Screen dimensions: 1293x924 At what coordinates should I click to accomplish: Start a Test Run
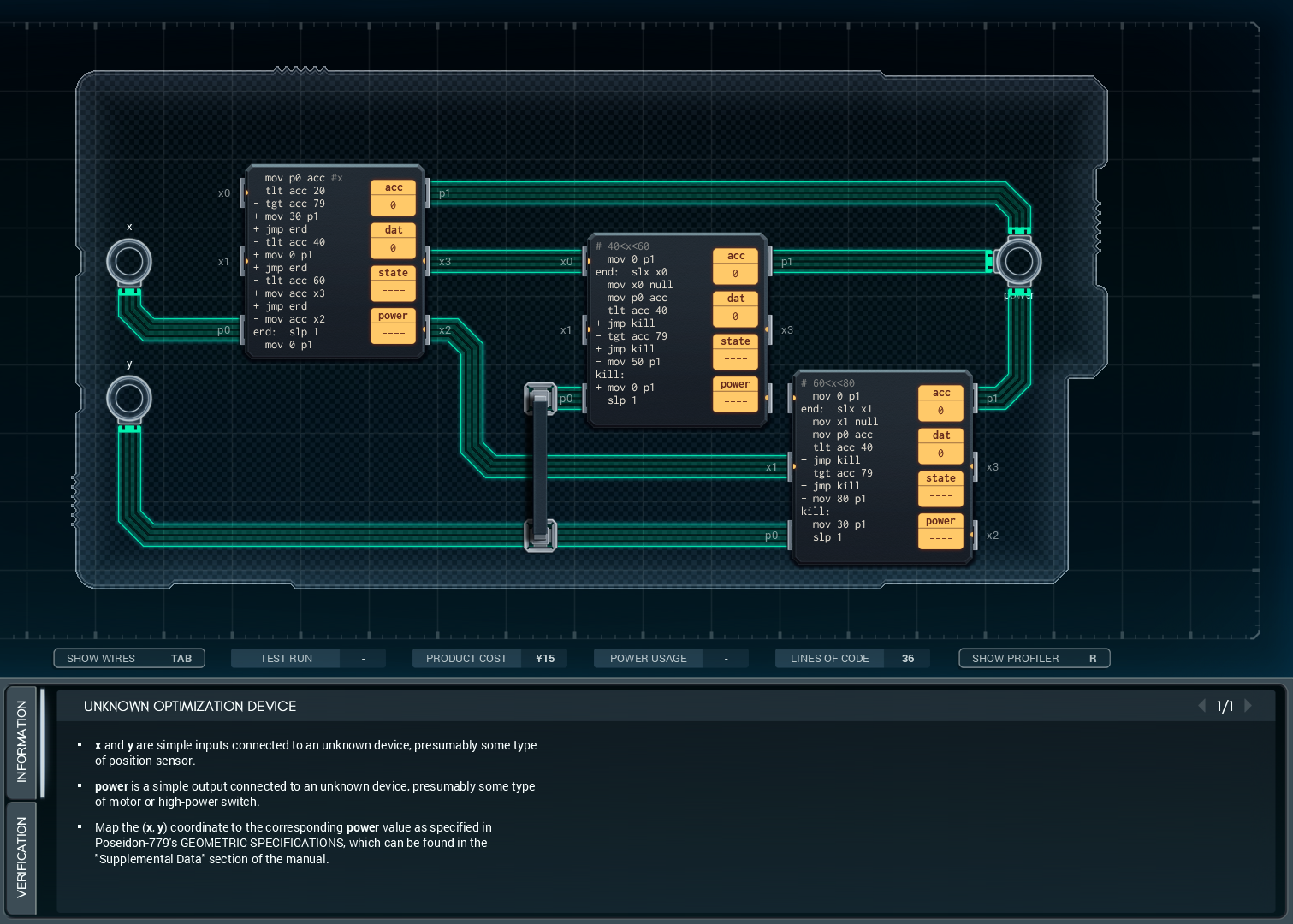tap(287, 658)
